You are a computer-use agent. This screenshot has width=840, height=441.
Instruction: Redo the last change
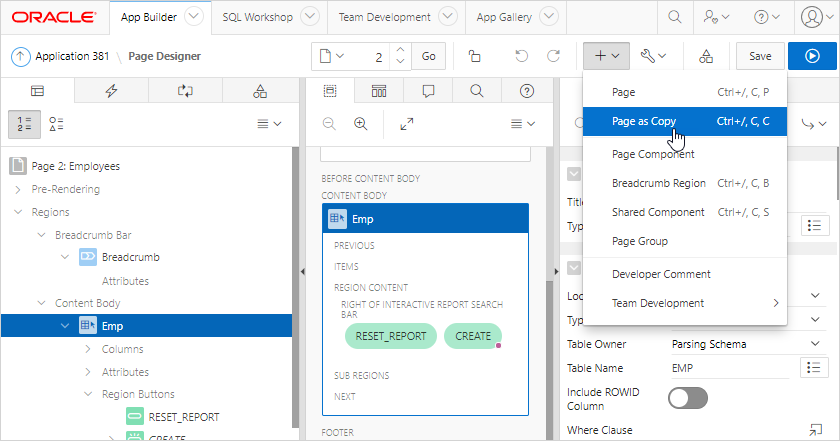coord(553,56)
